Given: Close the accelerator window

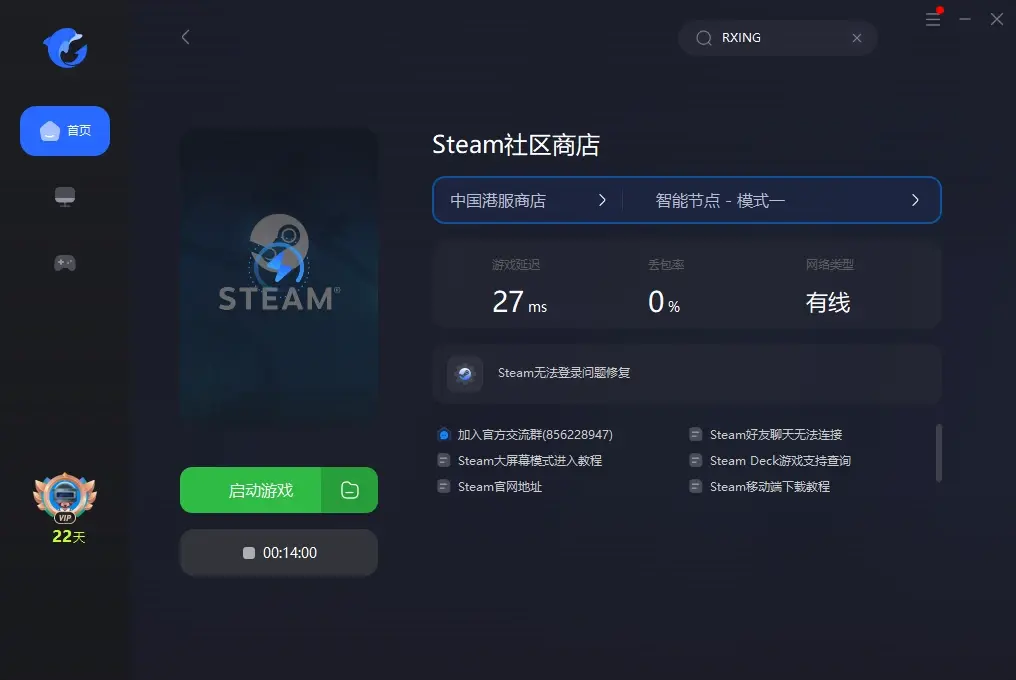Looking at the screenshot, I should (x=997, y=19).
